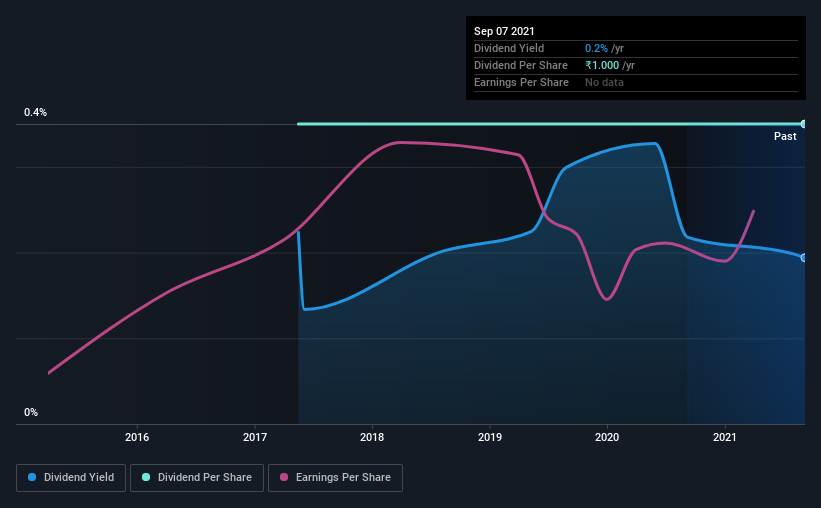821x508 pixels.
Task: Click the 0.2% dividend yield value in tooltip
Action: point(596,48)
